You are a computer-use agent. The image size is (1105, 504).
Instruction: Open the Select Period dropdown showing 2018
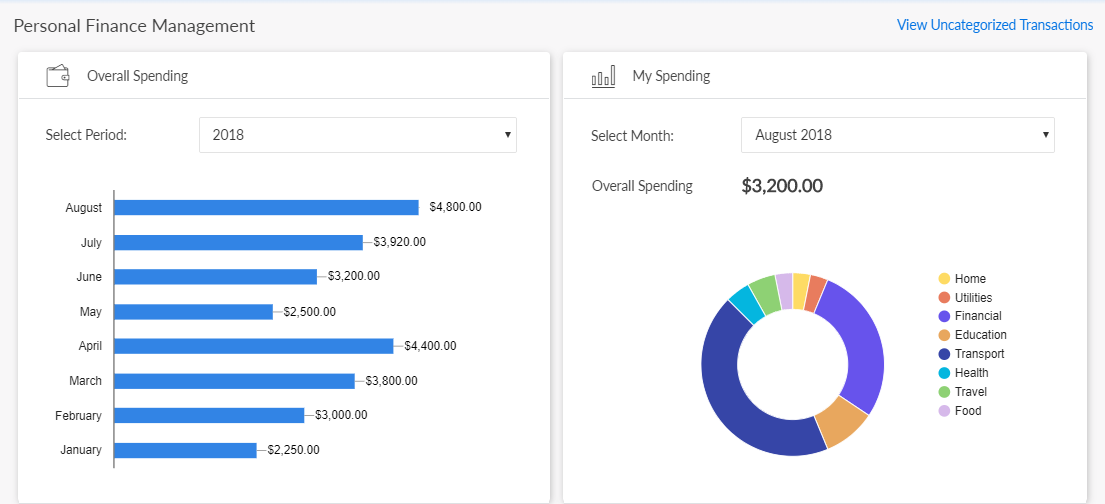point(357,135)
